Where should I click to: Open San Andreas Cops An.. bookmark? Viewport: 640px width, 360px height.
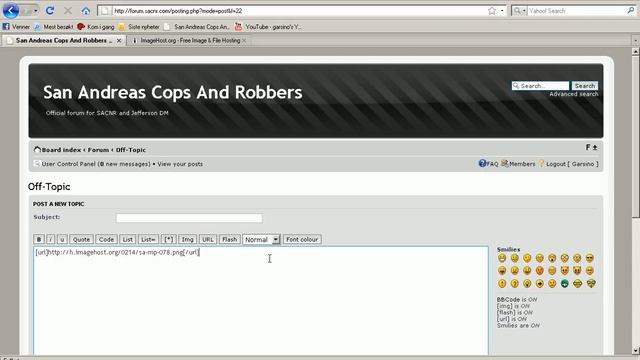click(x=197, y=27)
